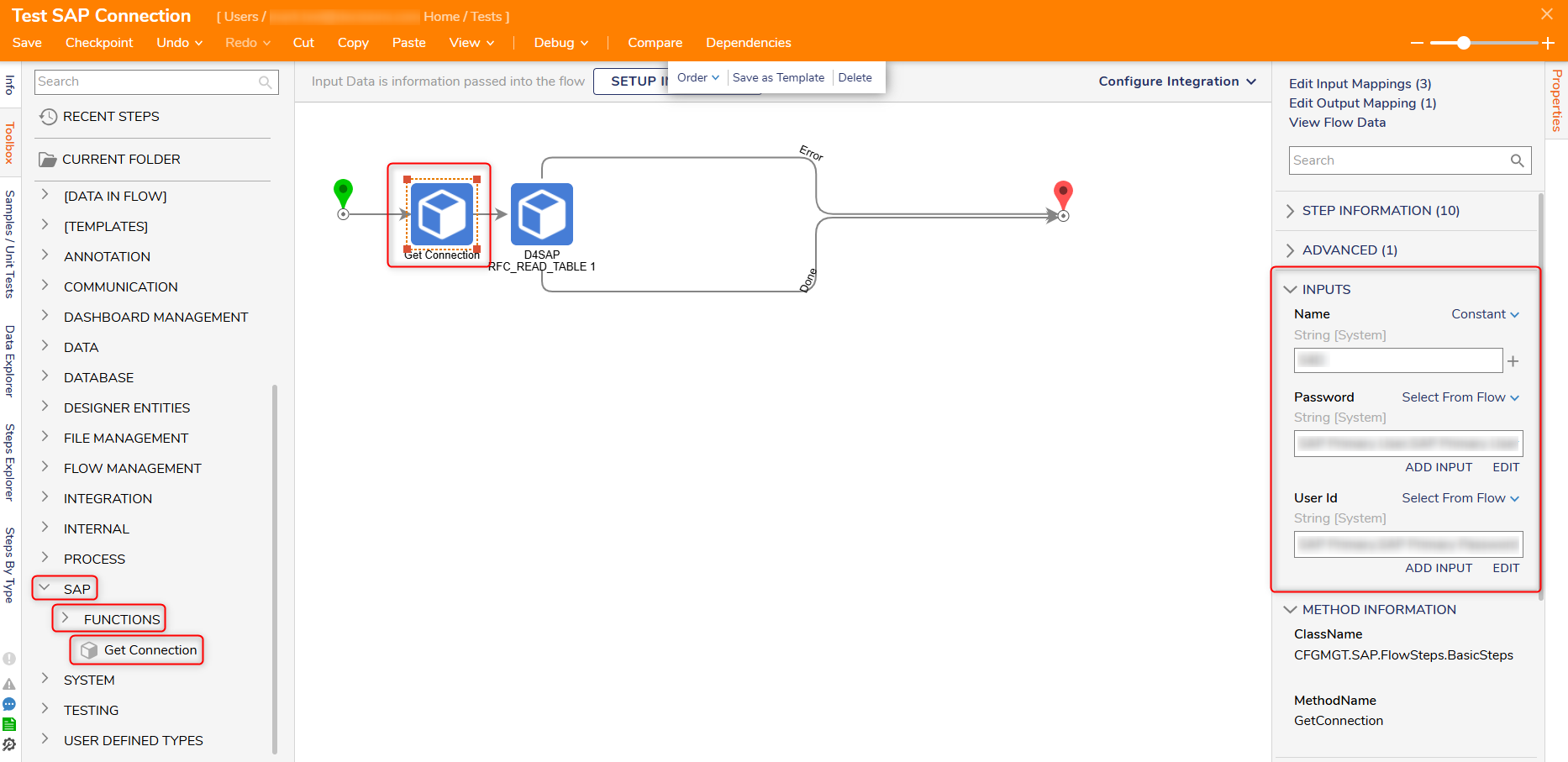This screenshot has height=762, width=1568.
Task: Open the Order dropdown
Action: pos(698,77)
